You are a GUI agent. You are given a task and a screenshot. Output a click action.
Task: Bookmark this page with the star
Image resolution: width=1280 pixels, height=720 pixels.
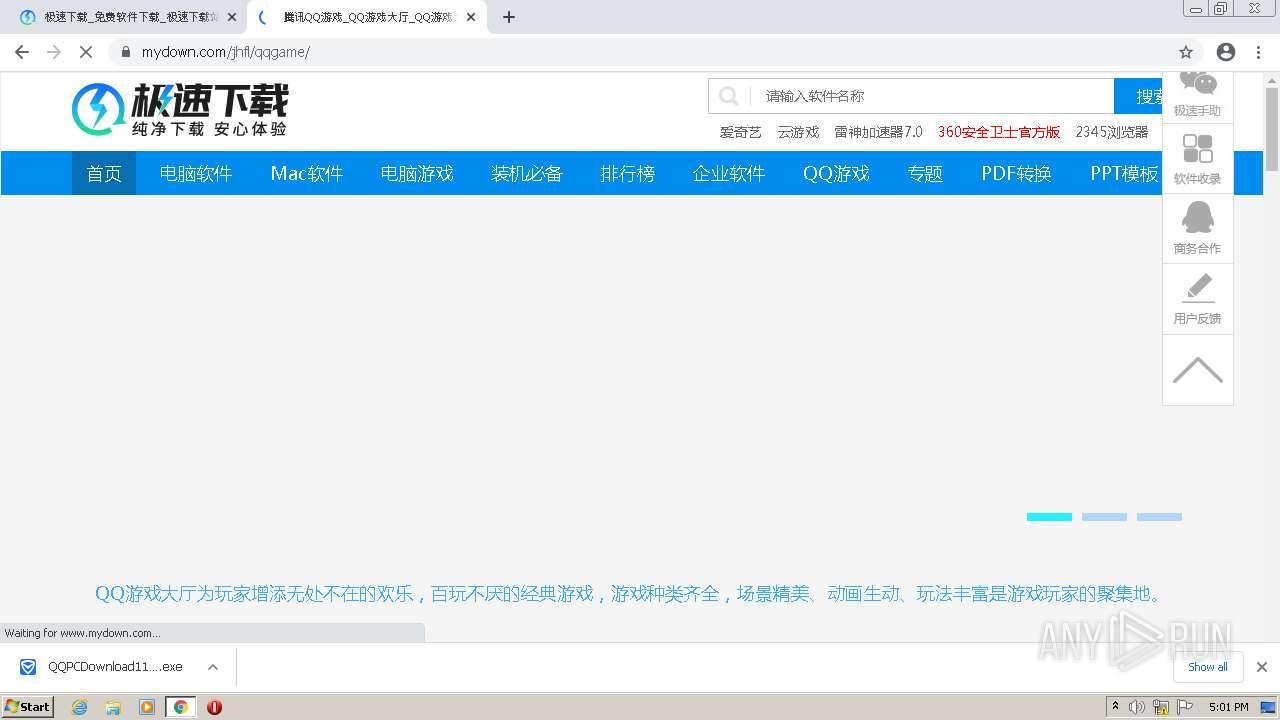coord(1186,52)
